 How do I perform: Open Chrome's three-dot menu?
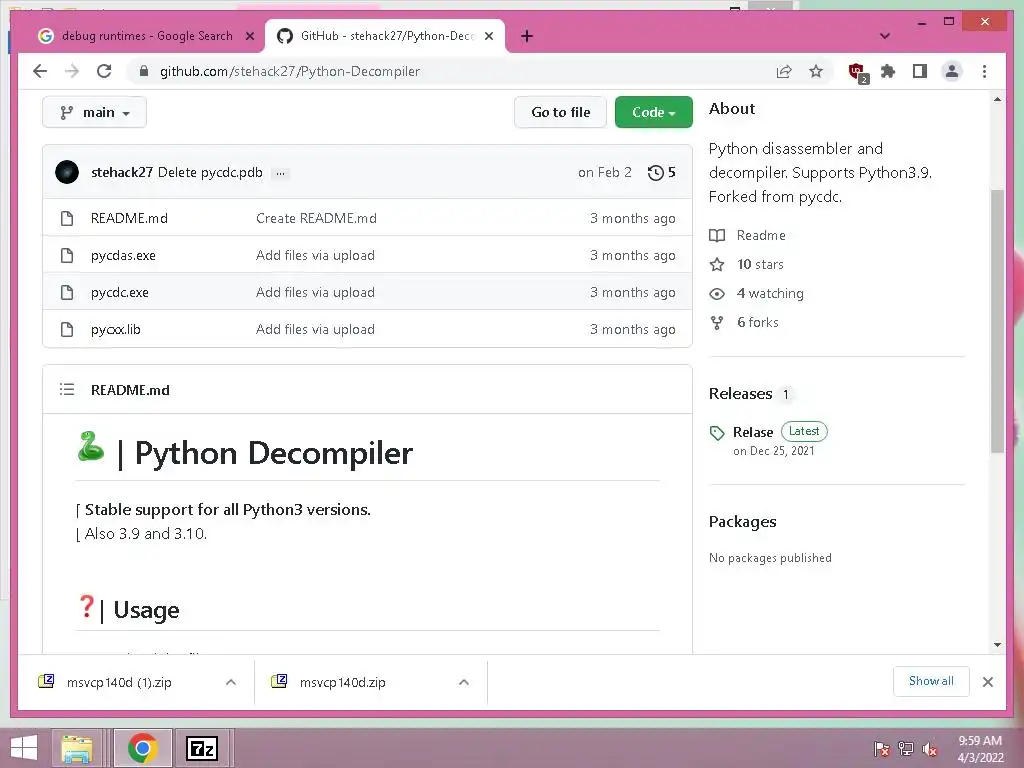984,71
